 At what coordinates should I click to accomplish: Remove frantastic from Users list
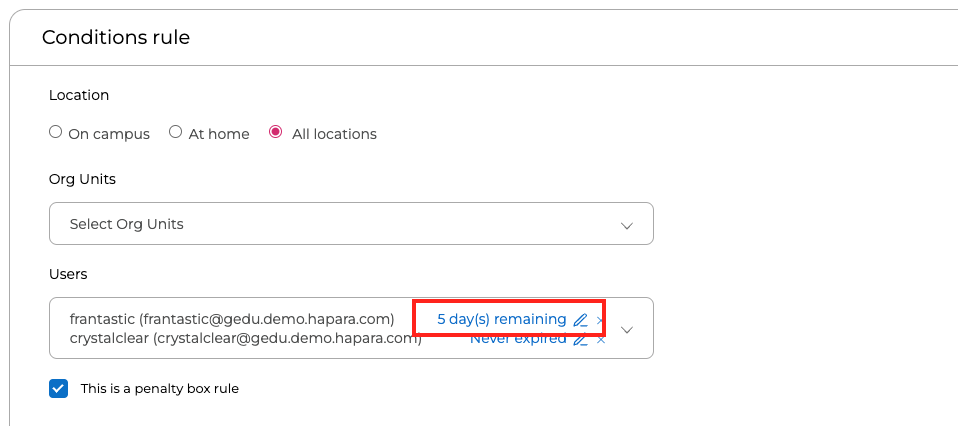coord(599,320)
